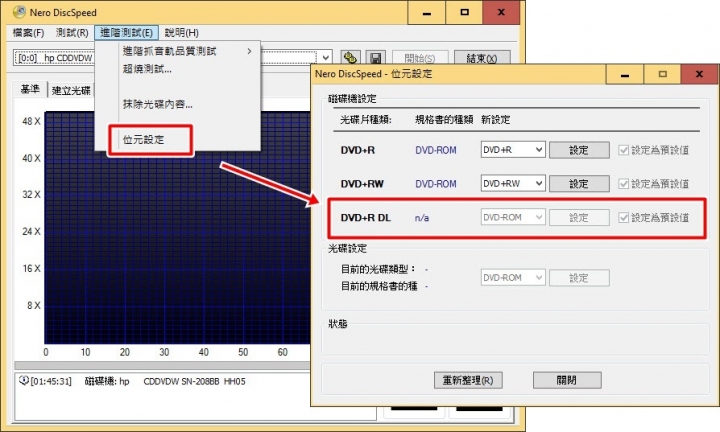
Task: Click the 新設定 column header
Action: click(x=495, y=120)
